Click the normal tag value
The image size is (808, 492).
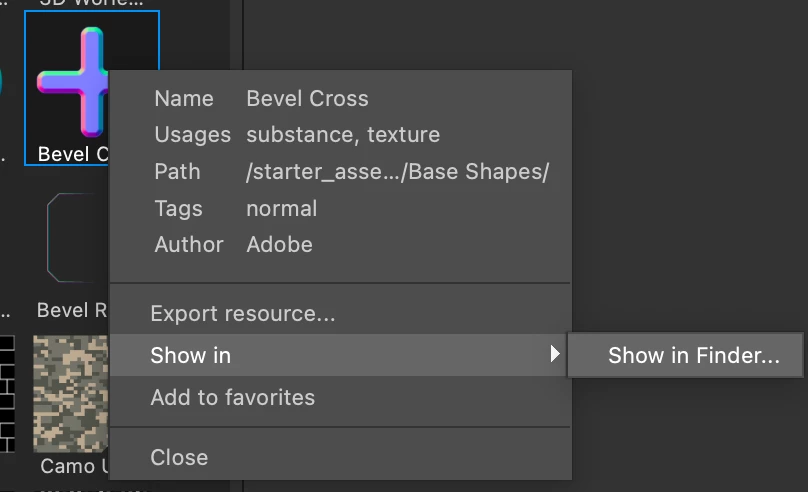point(281,208)
